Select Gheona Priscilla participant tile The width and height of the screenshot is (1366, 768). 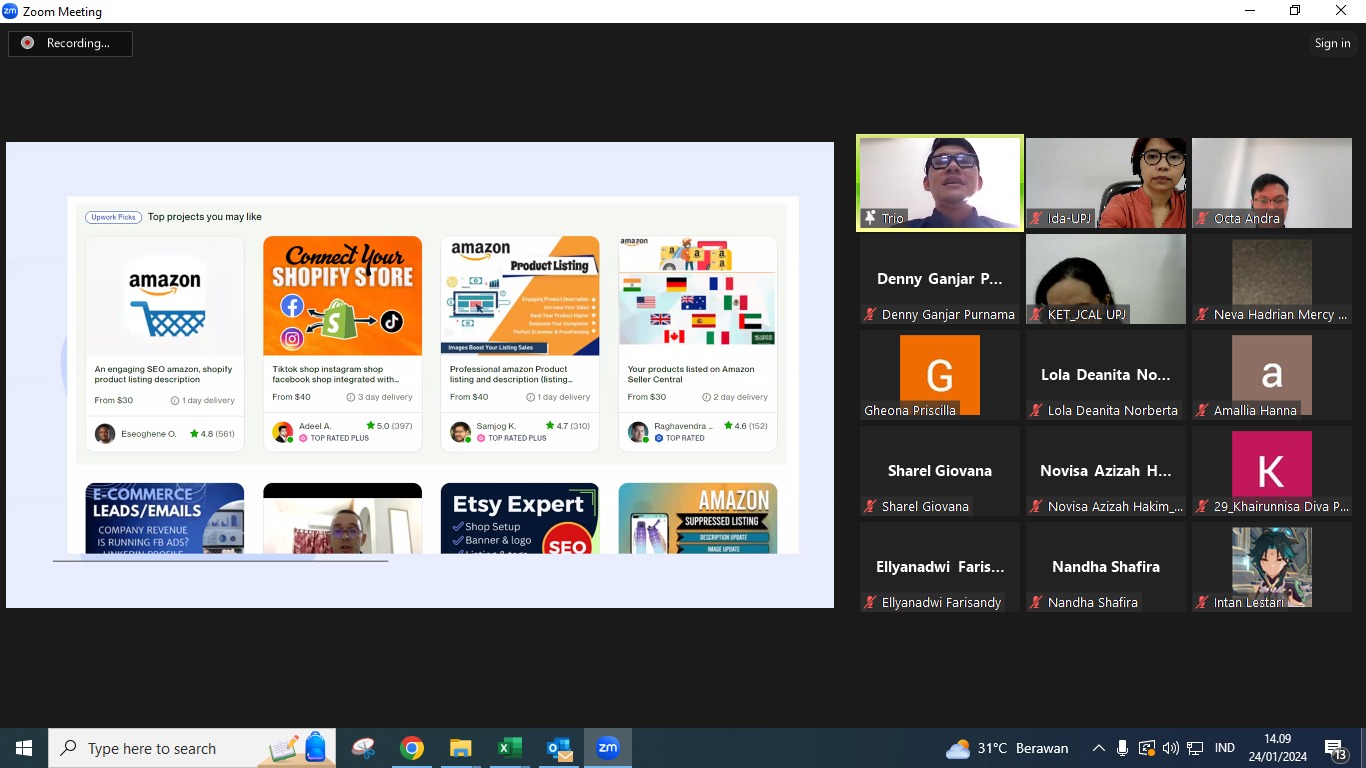point(940,375)
